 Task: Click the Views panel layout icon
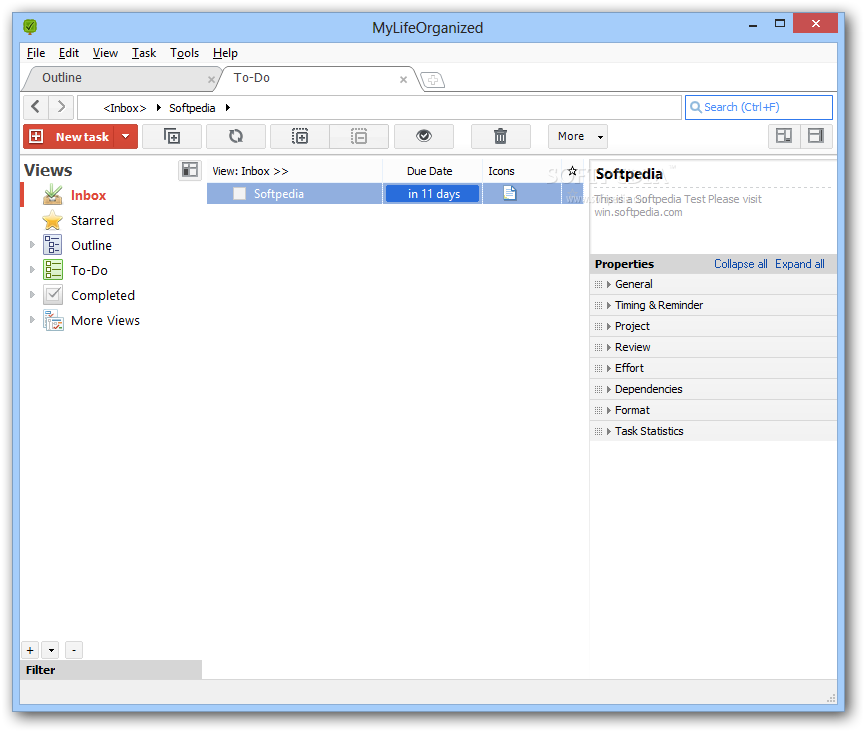pos(190,170)
